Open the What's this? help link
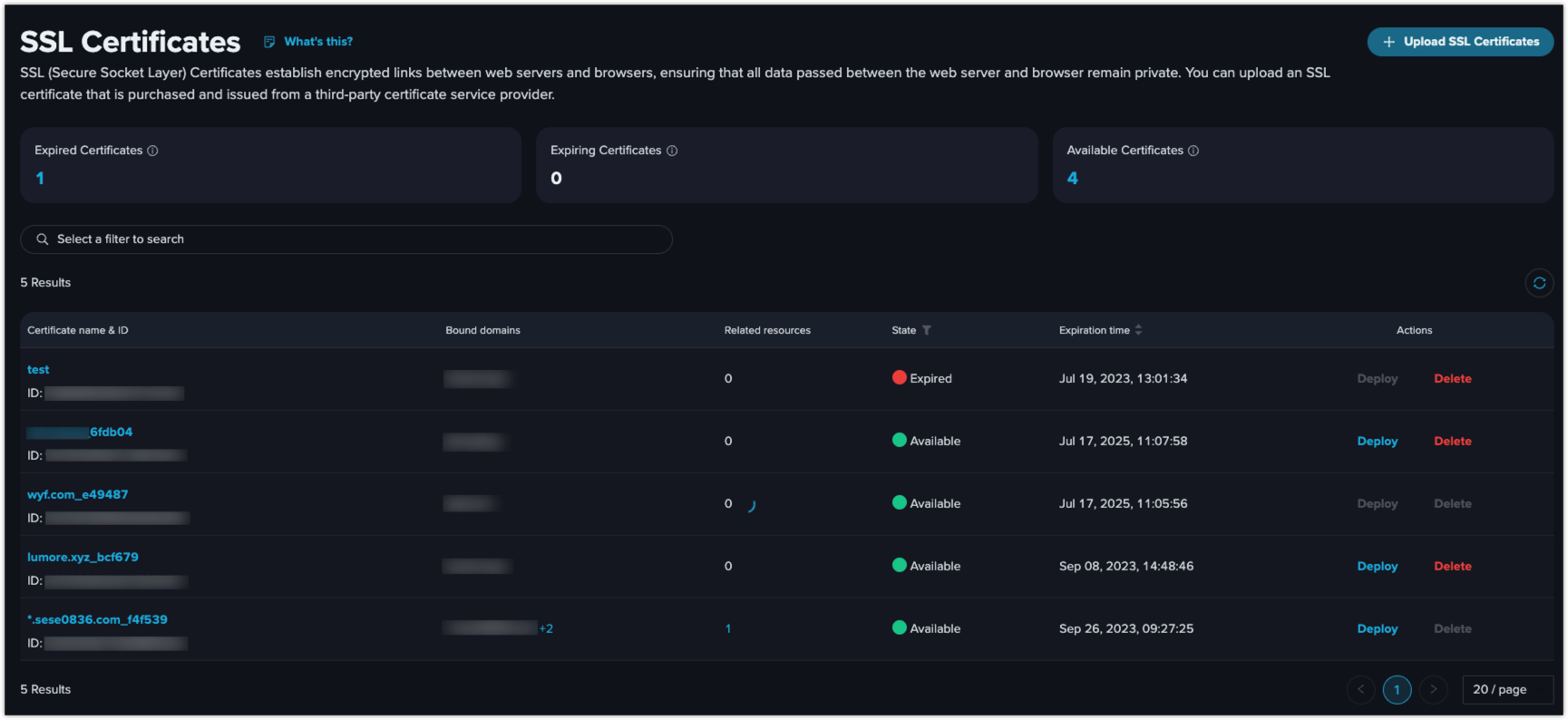The height and width of the screenshot is (720, 1568). click(x=318, y=42)
